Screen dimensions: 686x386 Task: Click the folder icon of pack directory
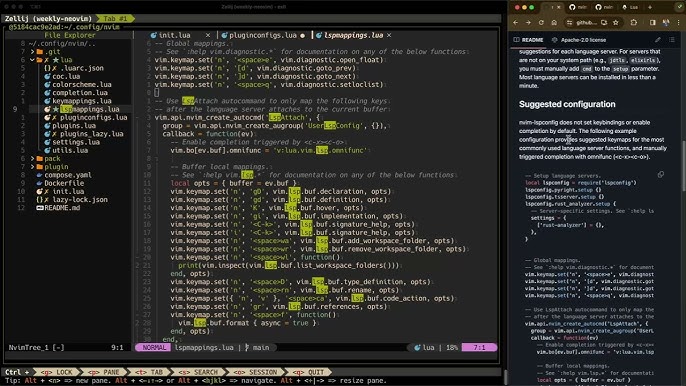[40, 158]
